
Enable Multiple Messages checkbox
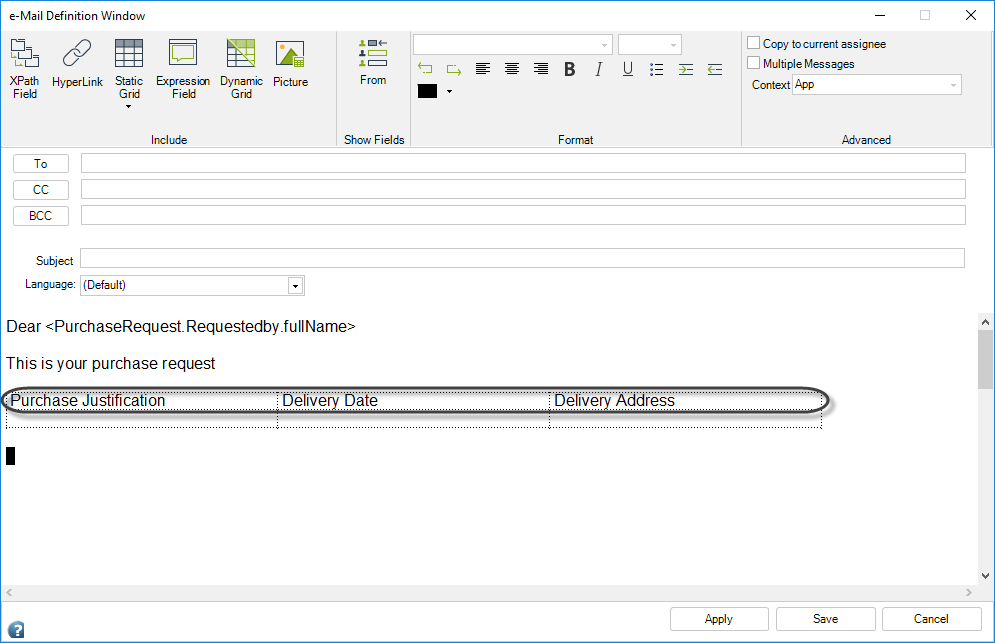pyautogui.click(x=753, y=62)
